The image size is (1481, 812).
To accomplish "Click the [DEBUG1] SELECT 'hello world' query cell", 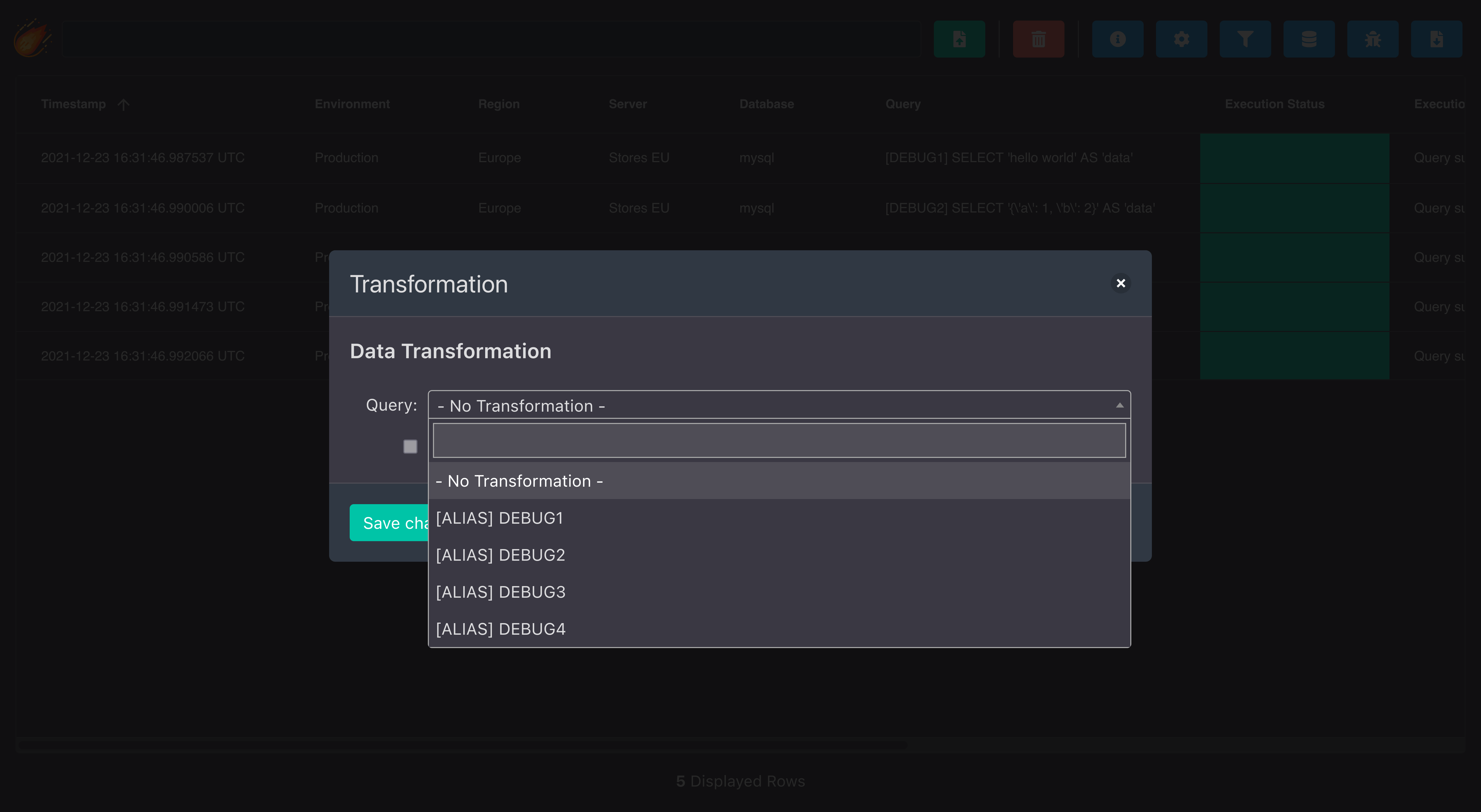I will [x=1009, y=158].
